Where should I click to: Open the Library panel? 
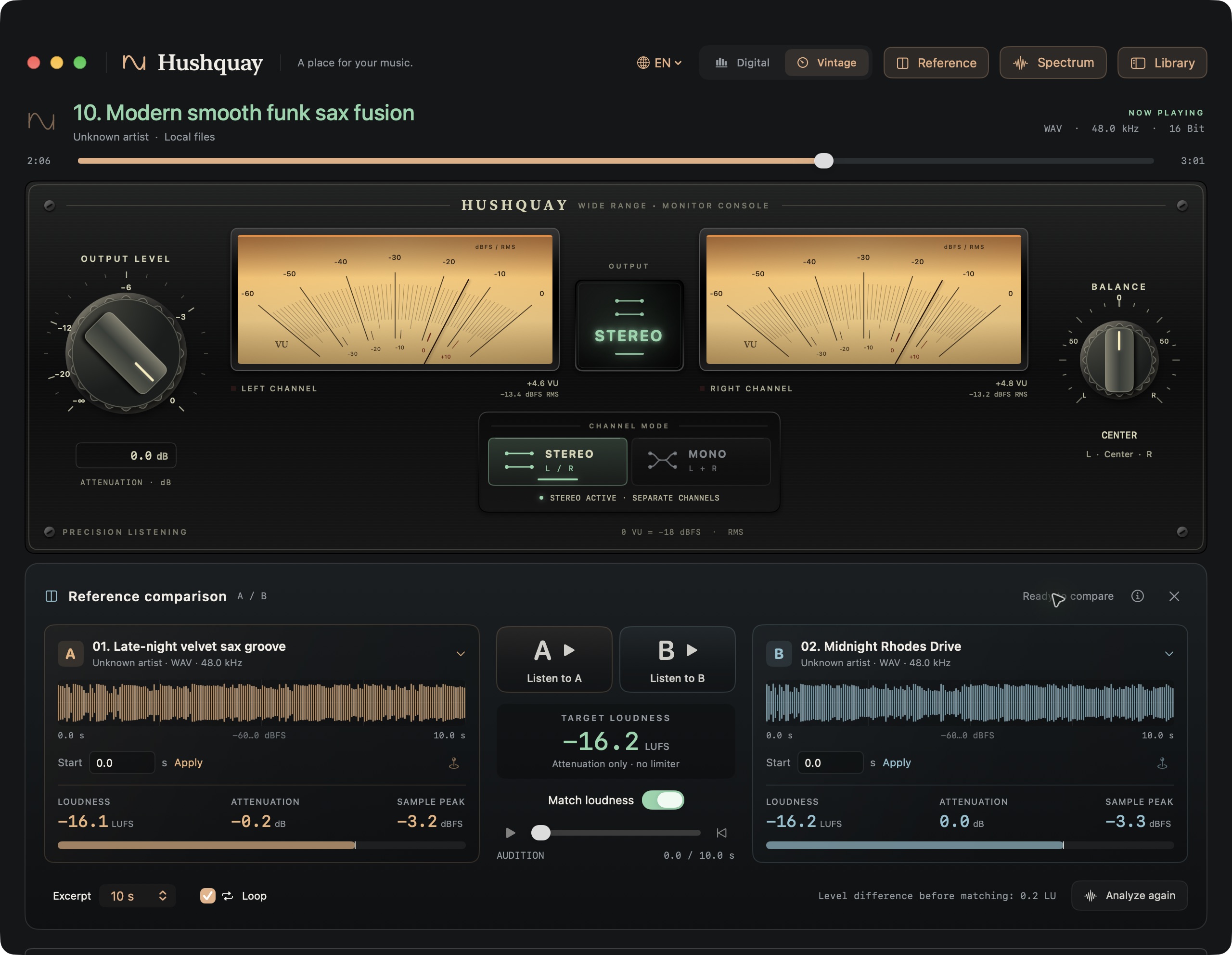[1162, 63]
